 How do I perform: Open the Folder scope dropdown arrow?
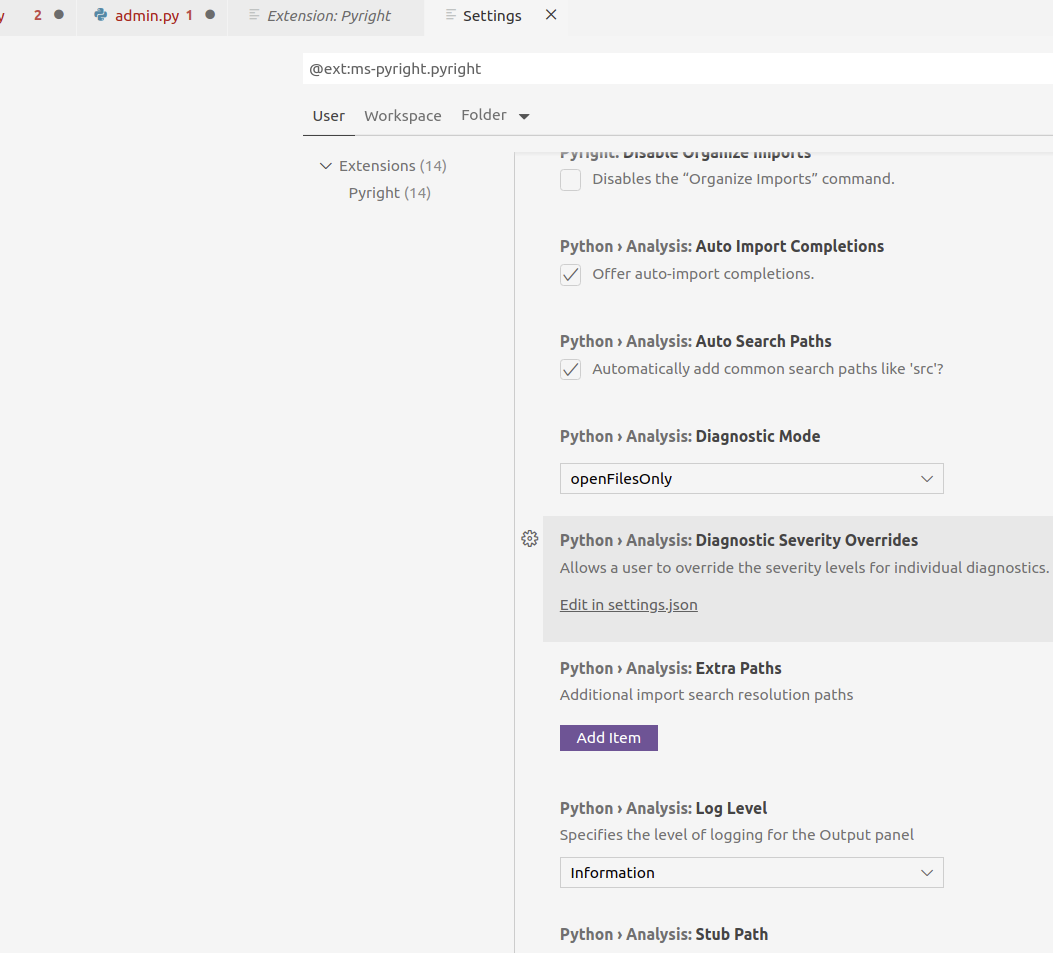(523, 115)
